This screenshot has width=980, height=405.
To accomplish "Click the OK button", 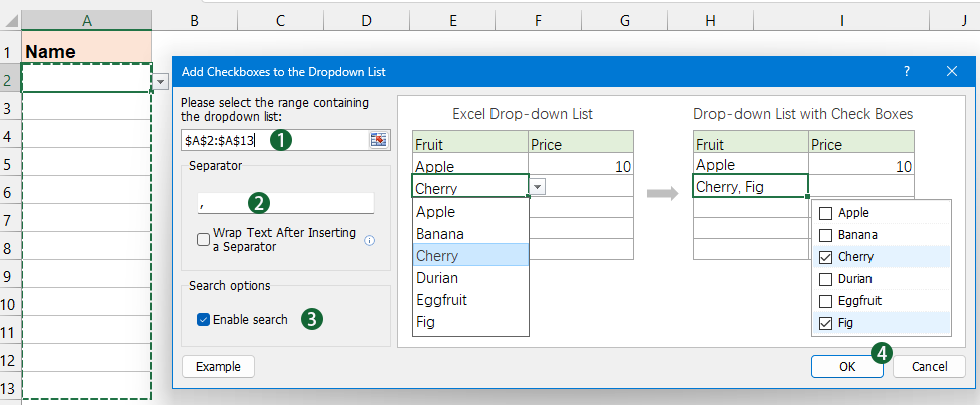I will [847, 367].
